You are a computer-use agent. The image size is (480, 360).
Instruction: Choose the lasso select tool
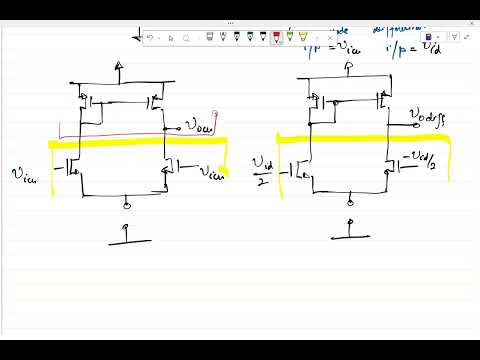pos(186,38)
